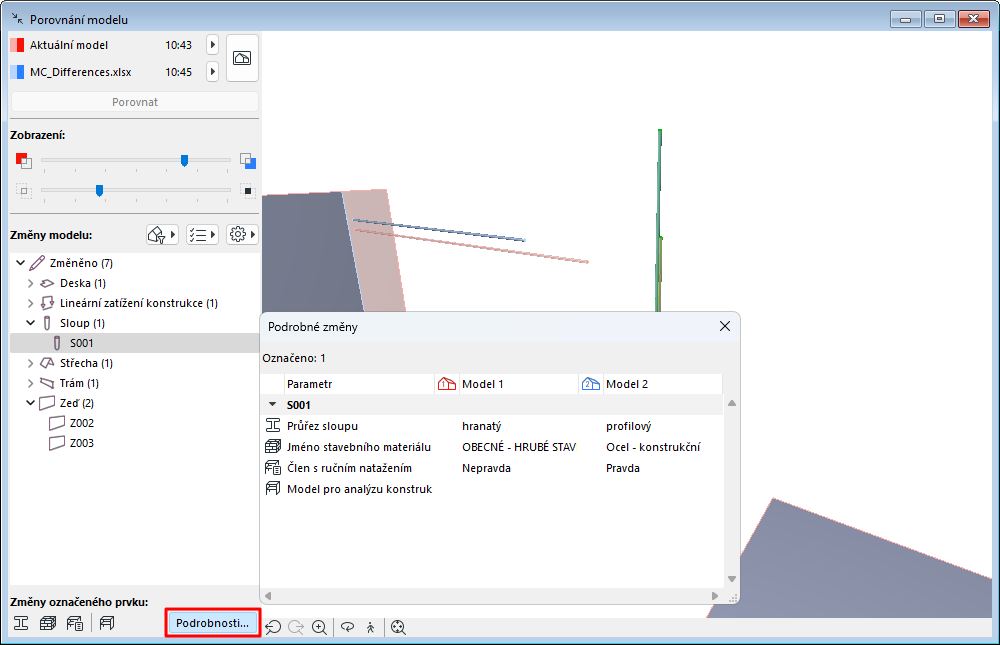Click Jméno stavebního materiálu row icon
1000x645 pixels.
pos(273,447)
